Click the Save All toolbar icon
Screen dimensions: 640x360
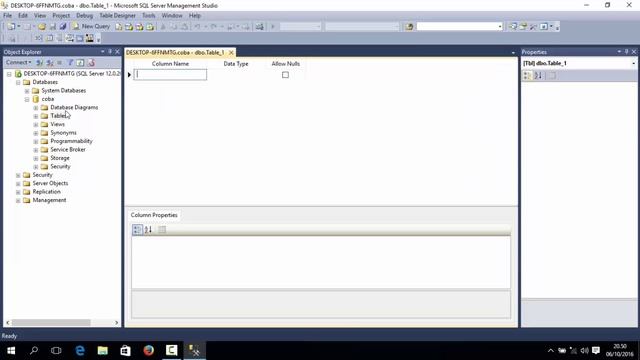(x=63, y=27)
